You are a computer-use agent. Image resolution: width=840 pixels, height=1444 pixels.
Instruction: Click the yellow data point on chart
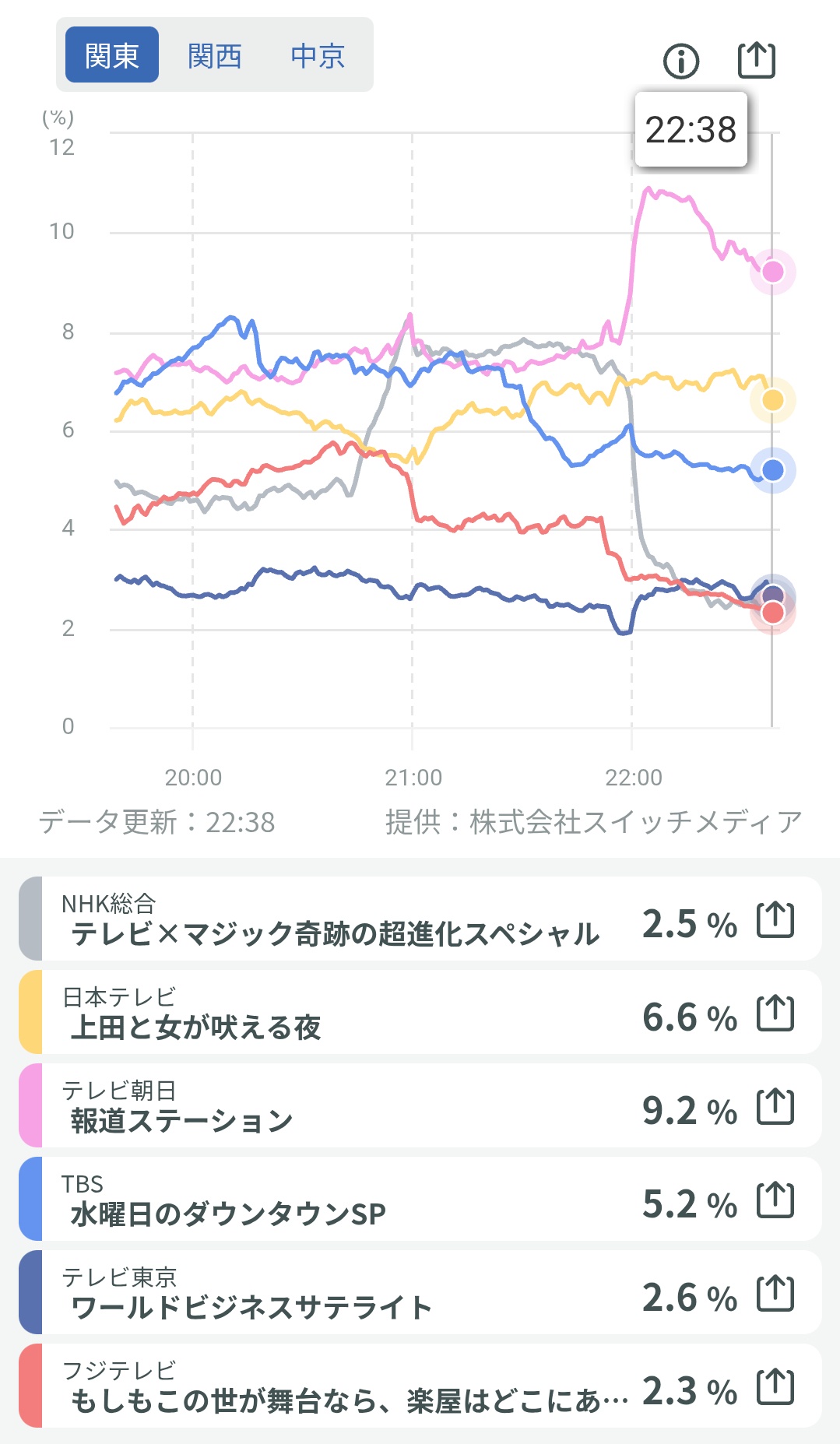pyautogui.click(x=772, y=400)
